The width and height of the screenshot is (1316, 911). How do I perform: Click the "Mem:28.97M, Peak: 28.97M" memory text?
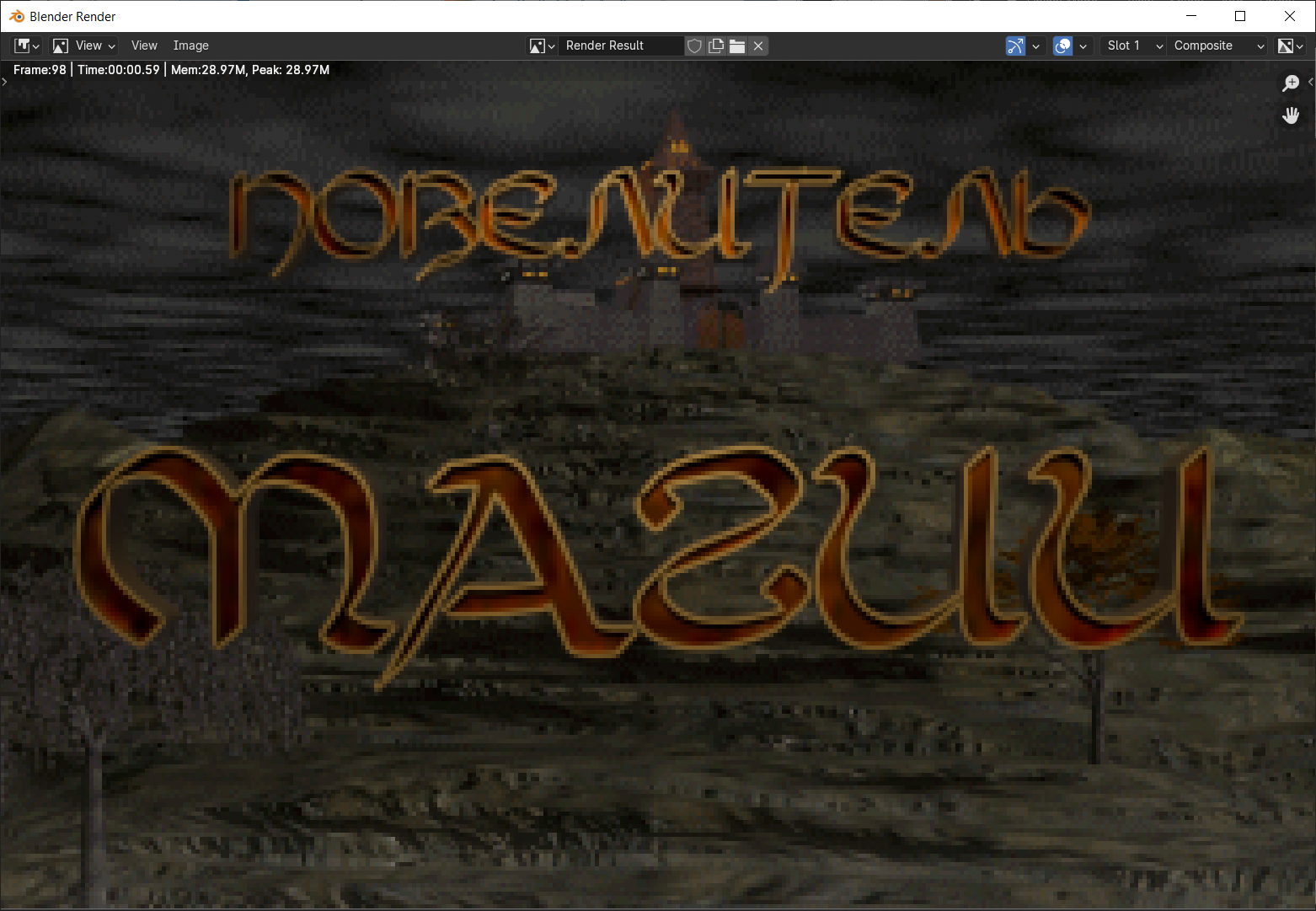point(250,70)
